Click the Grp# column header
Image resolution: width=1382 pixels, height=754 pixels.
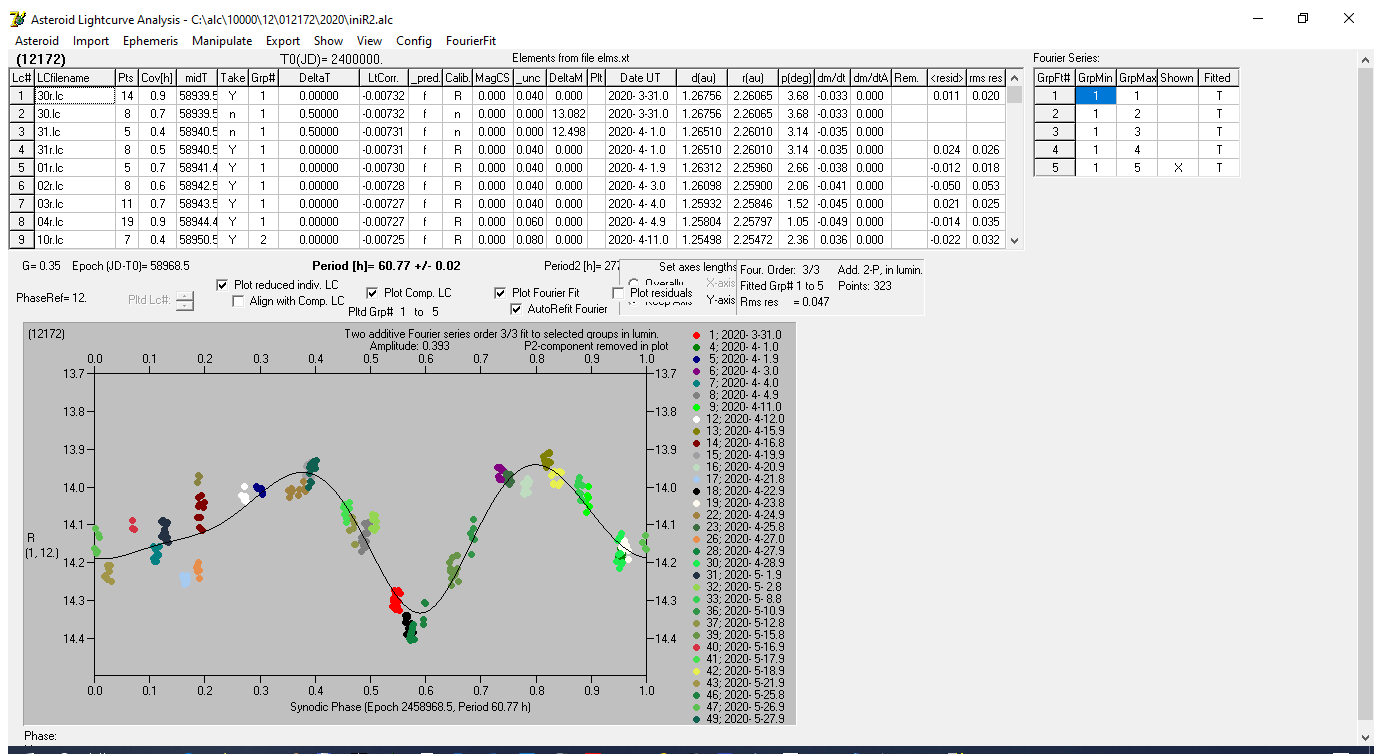coord(263,77)
